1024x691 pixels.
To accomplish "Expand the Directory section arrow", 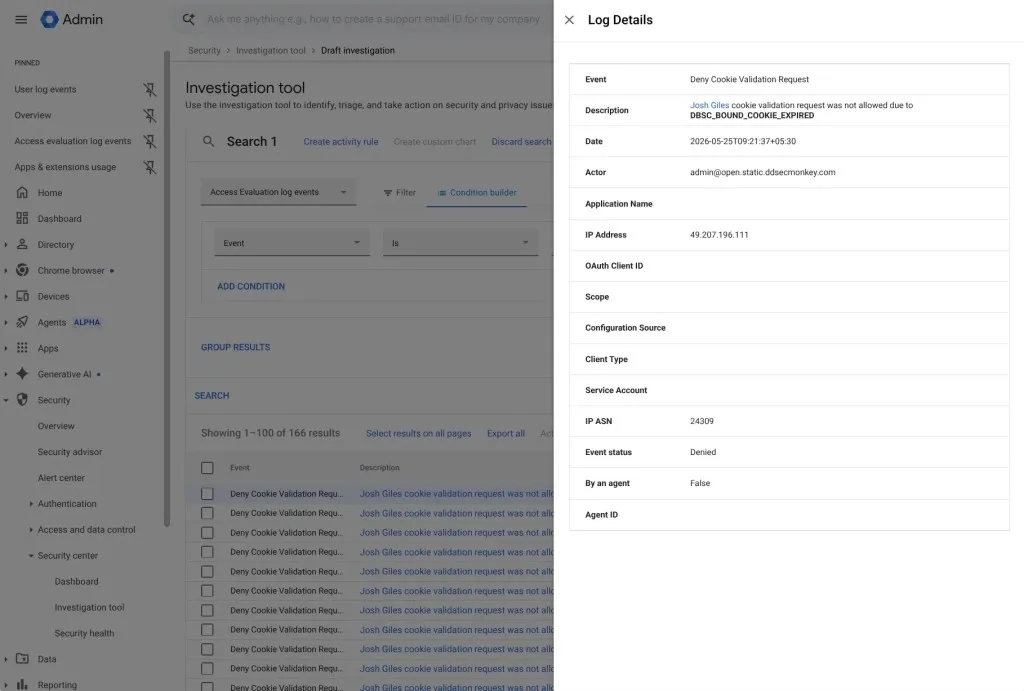I will (x=6, y=244).
